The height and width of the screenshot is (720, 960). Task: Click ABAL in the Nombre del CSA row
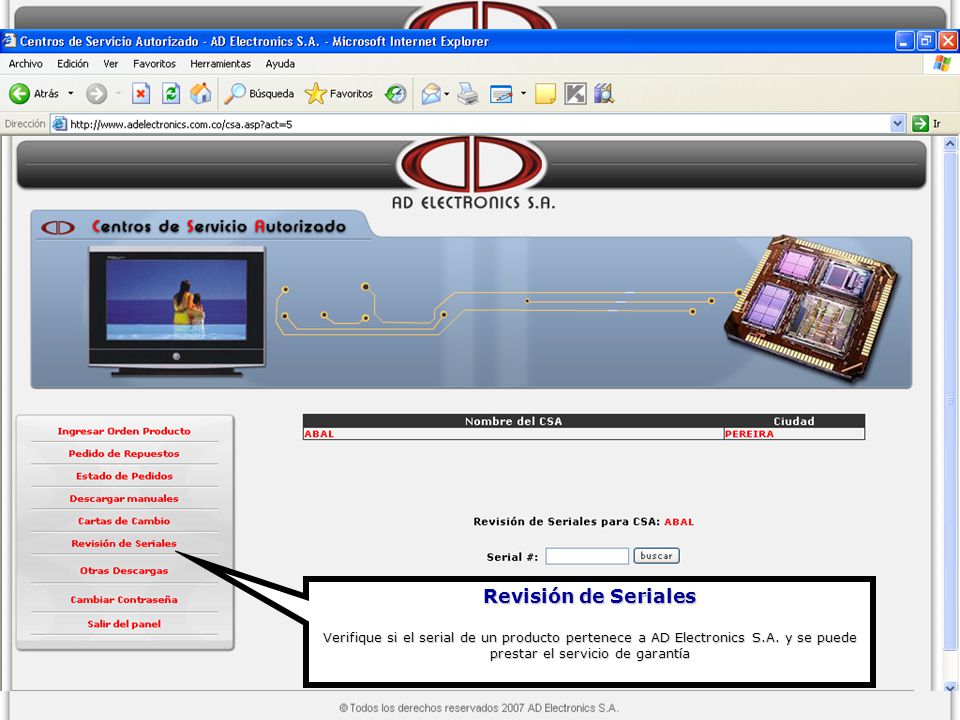(x=319, y=434)
